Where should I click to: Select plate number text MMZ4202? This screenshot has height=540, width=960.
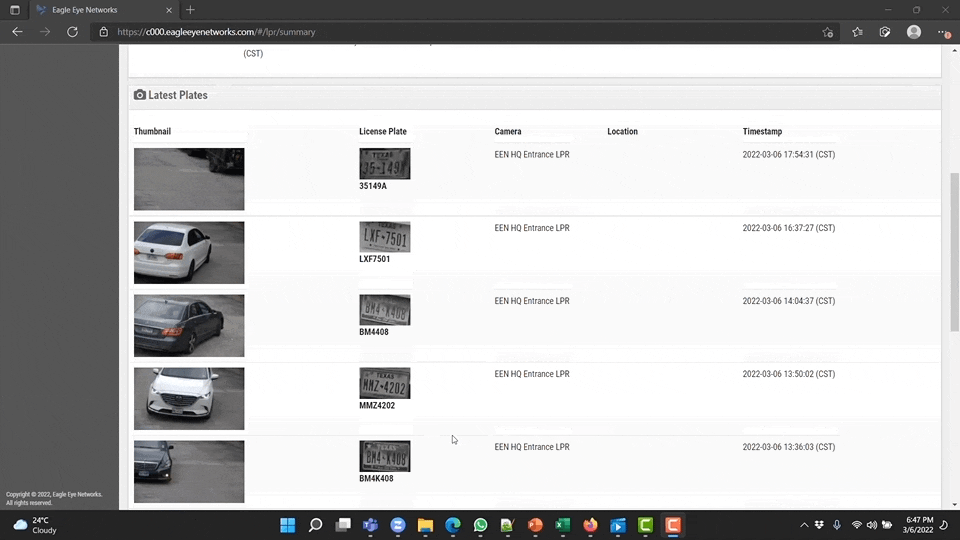tap(377, 405)
